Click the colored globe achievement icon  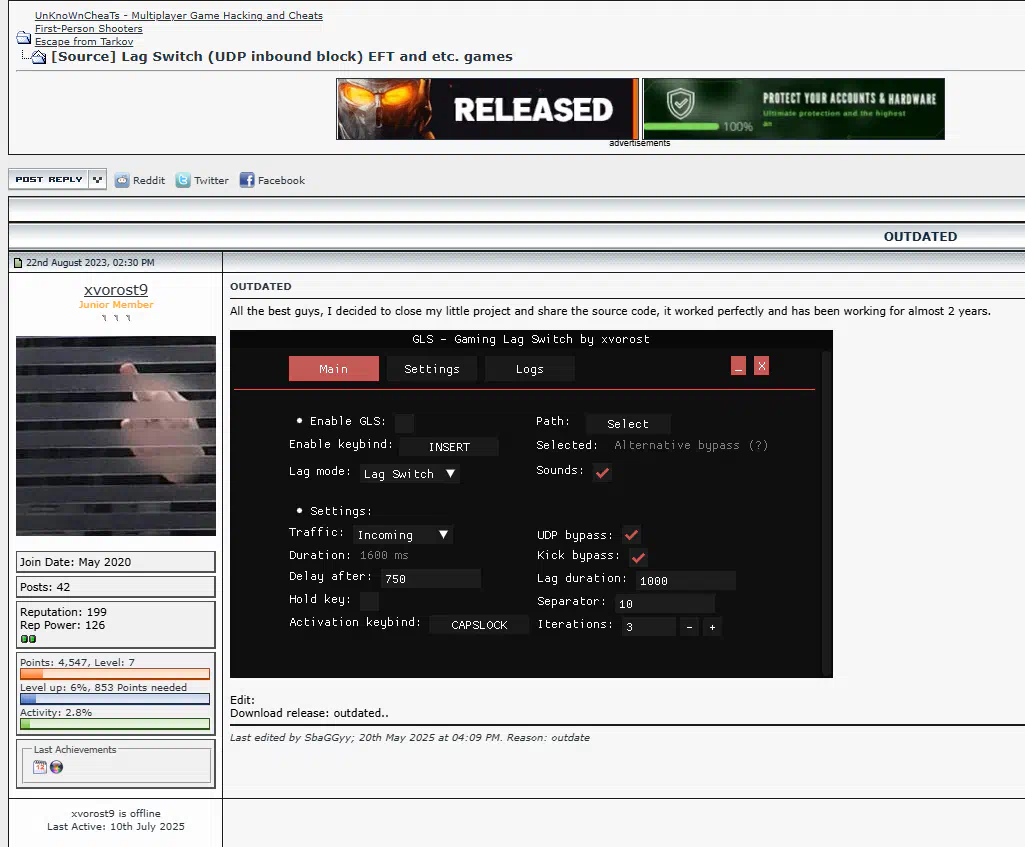click(x=57, y=767)
